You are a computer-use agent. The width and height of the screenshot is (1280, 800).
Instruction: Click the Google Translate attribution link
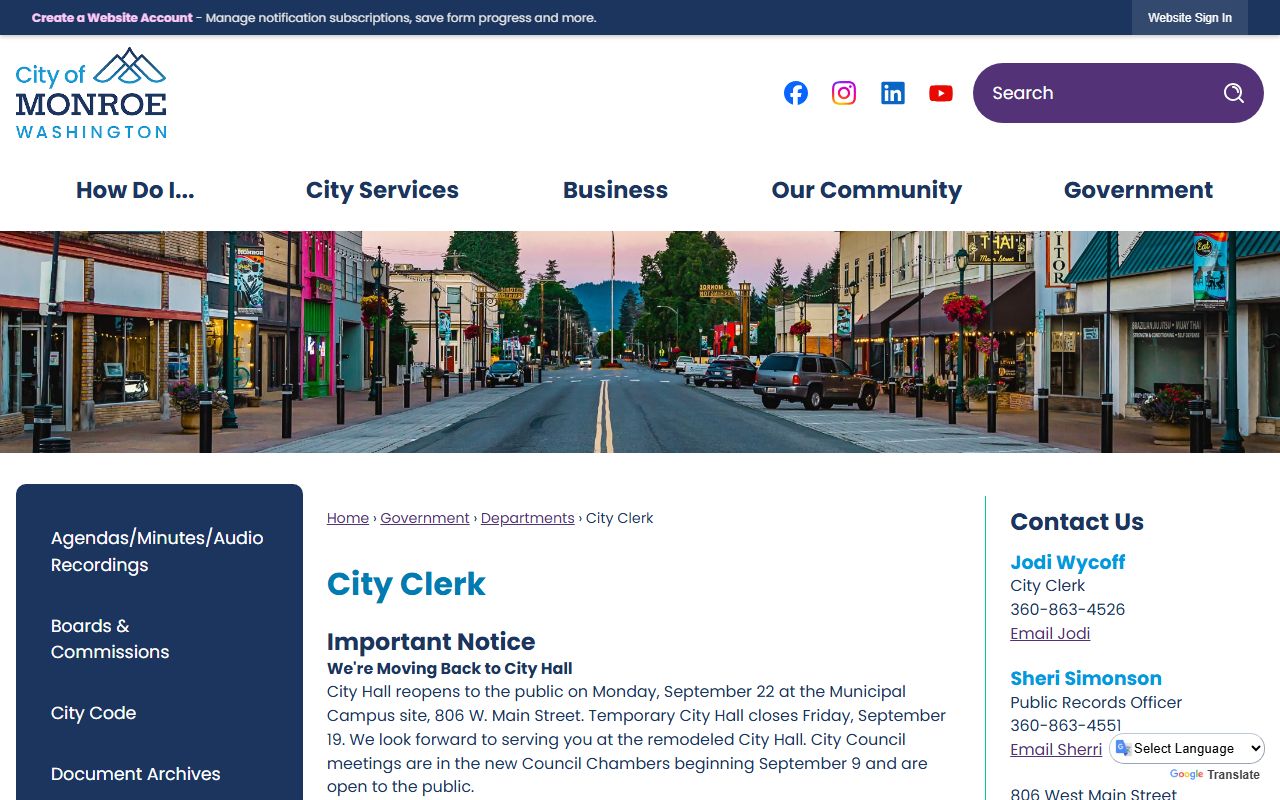coord(1214,775)
